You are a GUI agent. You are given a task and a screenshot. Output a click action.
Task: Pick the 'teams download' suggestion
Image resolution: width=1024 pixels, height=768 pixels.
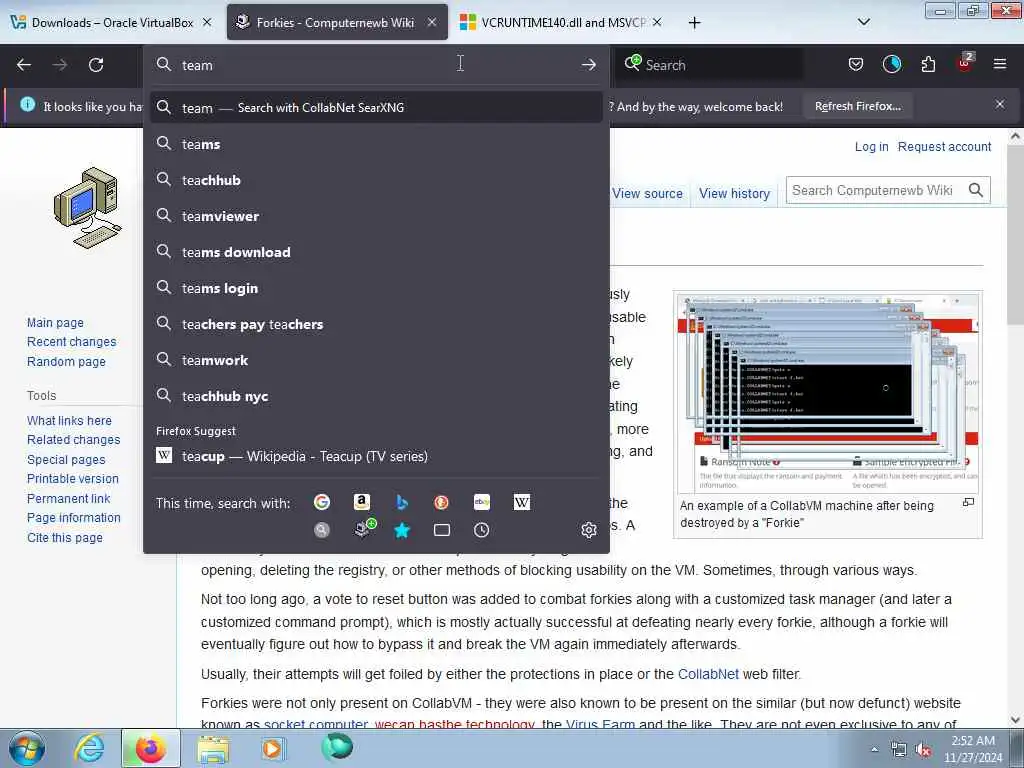click(376, 252)
